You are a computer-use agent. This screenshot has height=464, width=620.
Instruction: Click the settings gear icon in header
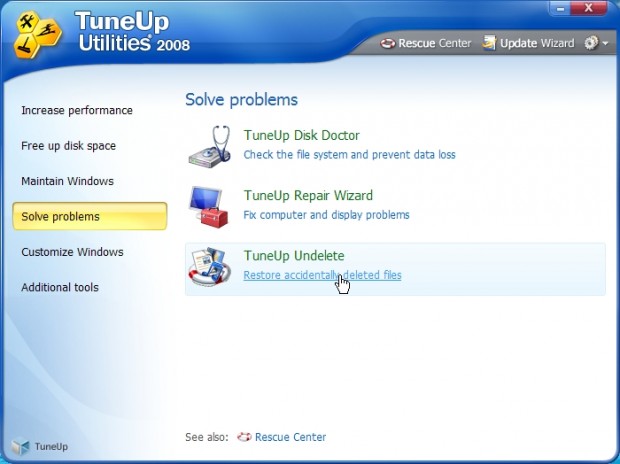(592, 43)
